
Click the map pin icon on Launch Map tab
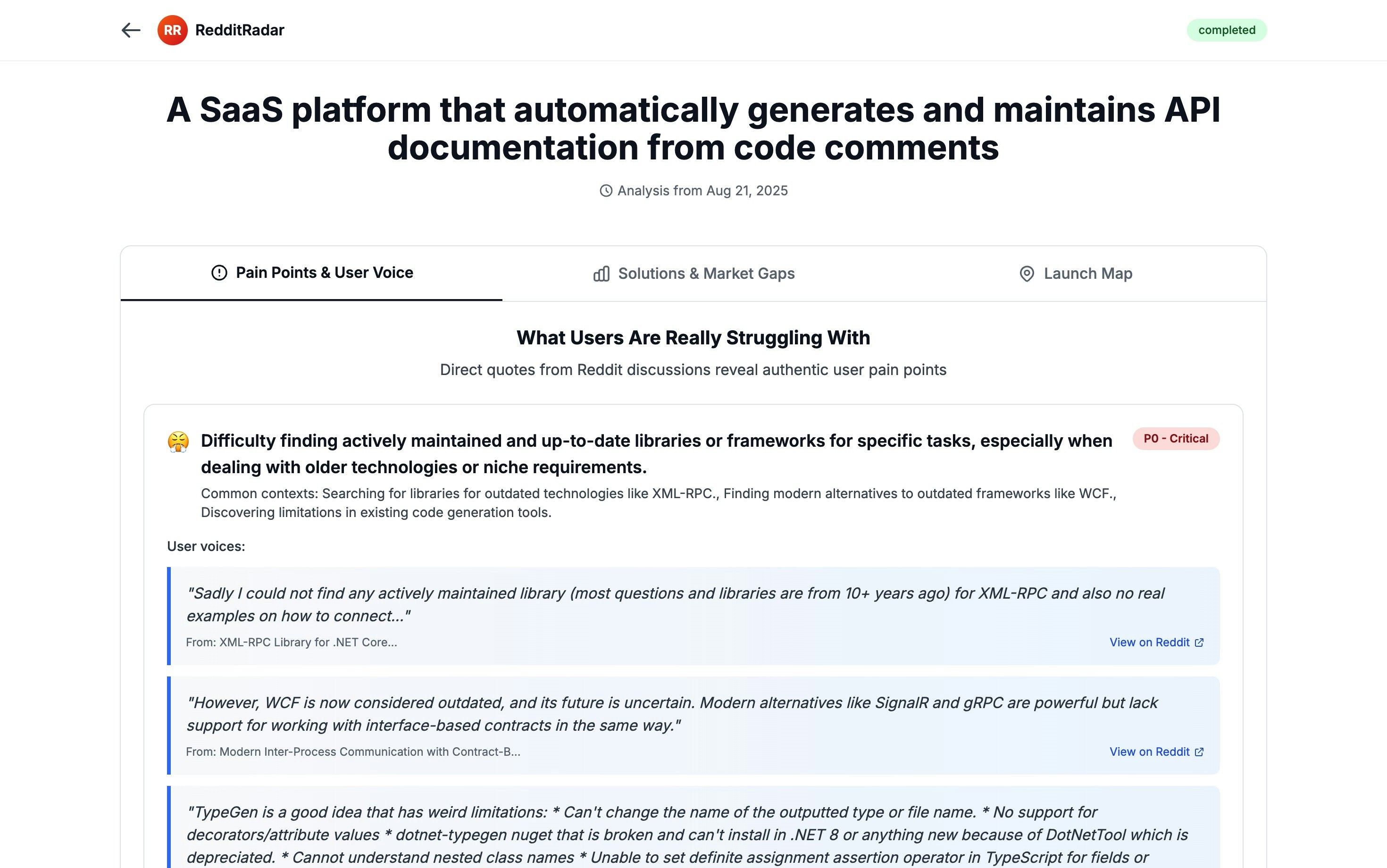coord(1027,274)
